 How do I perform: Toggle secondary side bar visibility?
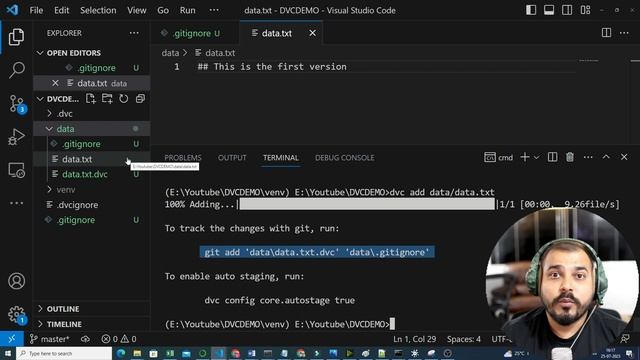[567, 10]
